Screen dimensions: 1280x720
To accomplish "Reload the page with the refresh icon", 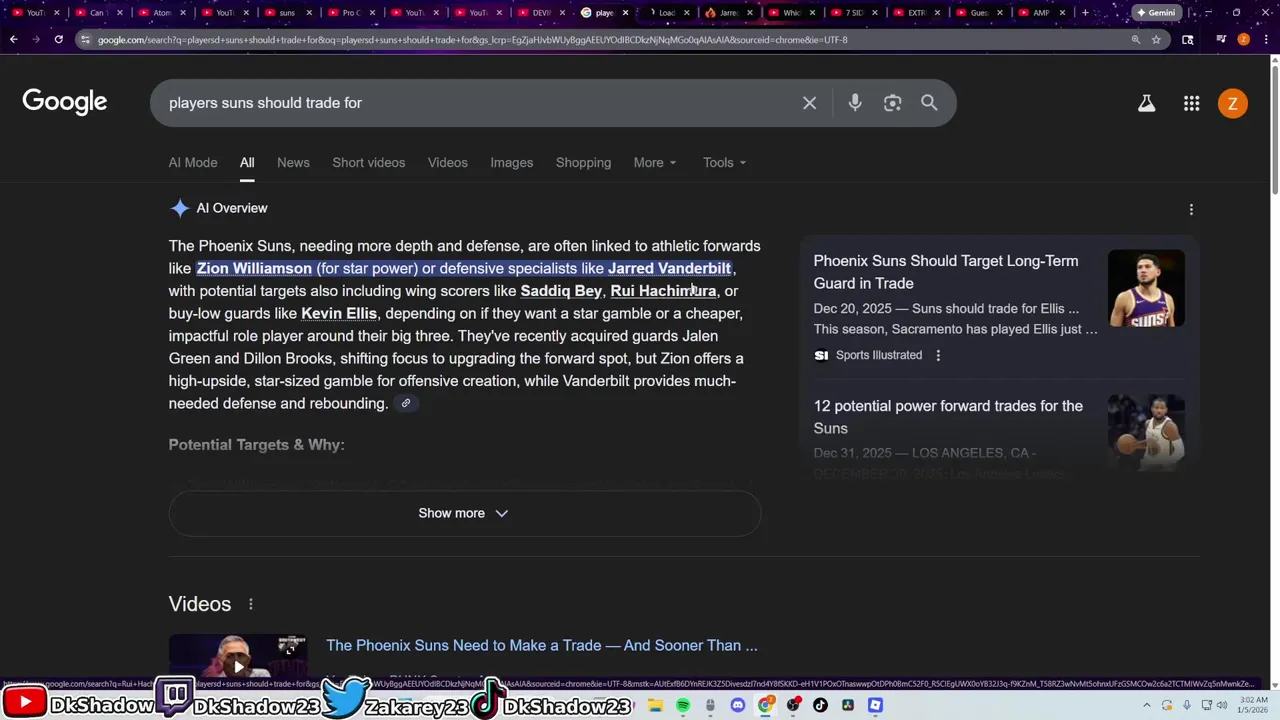I will coord(59,40).
